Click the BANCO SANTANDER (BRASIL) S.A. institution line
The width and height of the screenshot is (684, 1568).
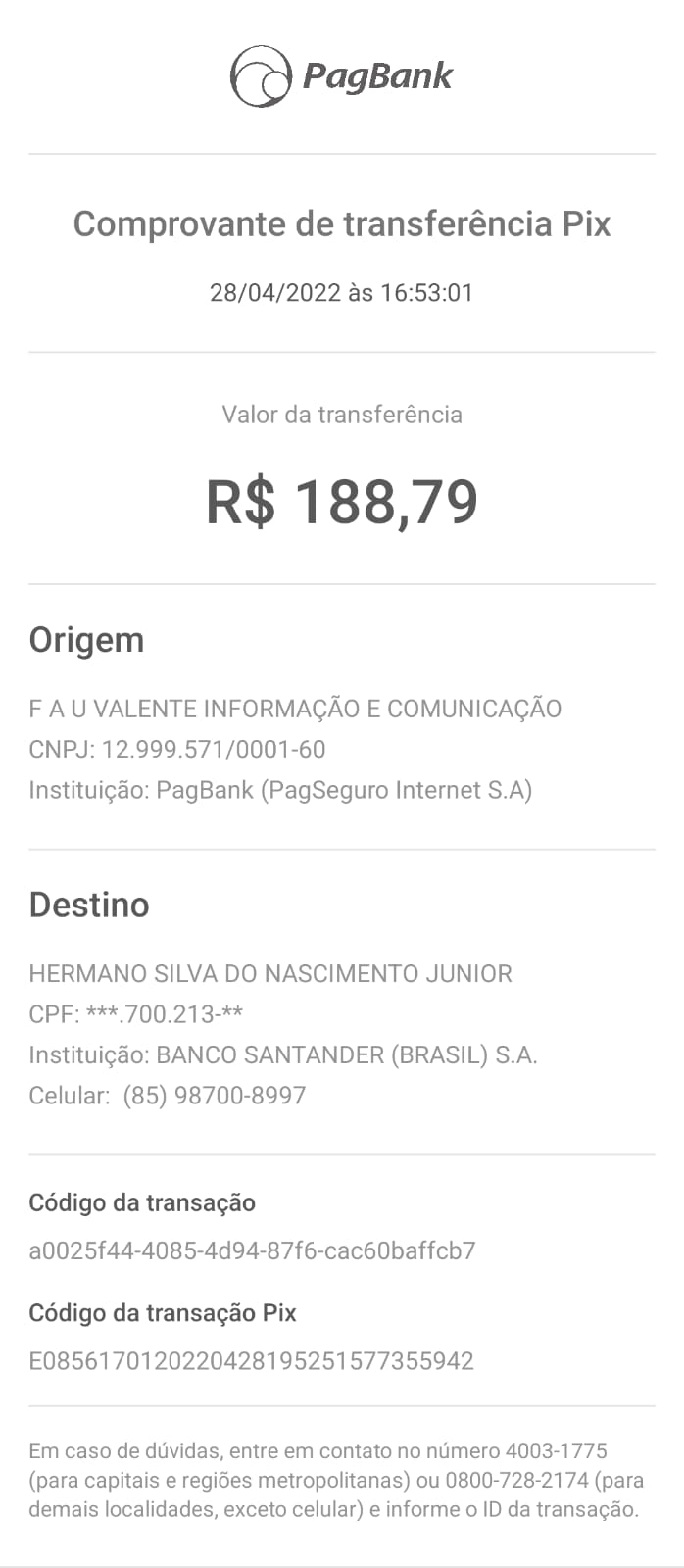(283, 1055)
